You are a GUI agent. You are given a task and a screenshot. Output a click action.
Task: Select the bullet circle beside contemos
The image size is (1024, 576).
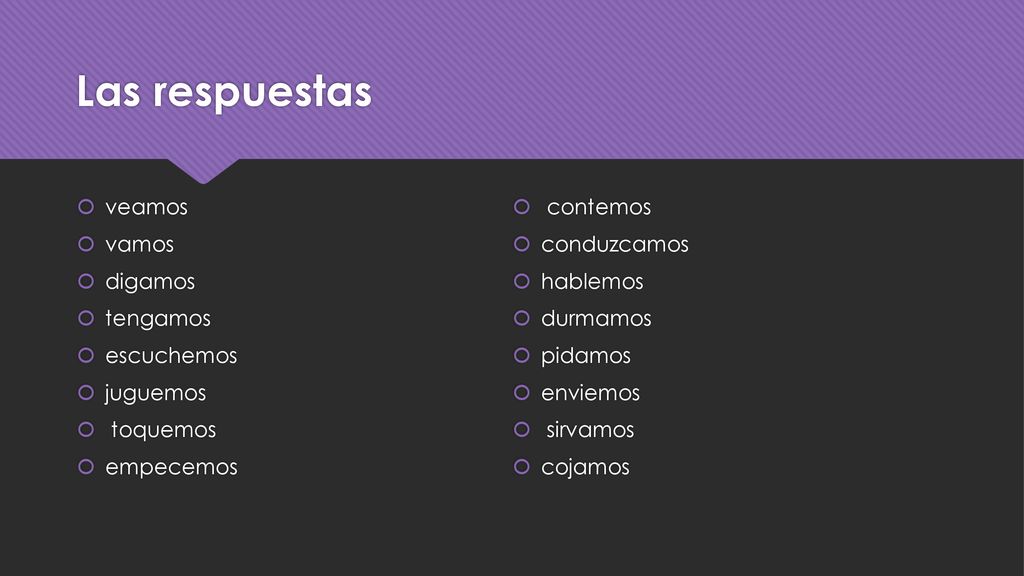[x=522, y=207]
